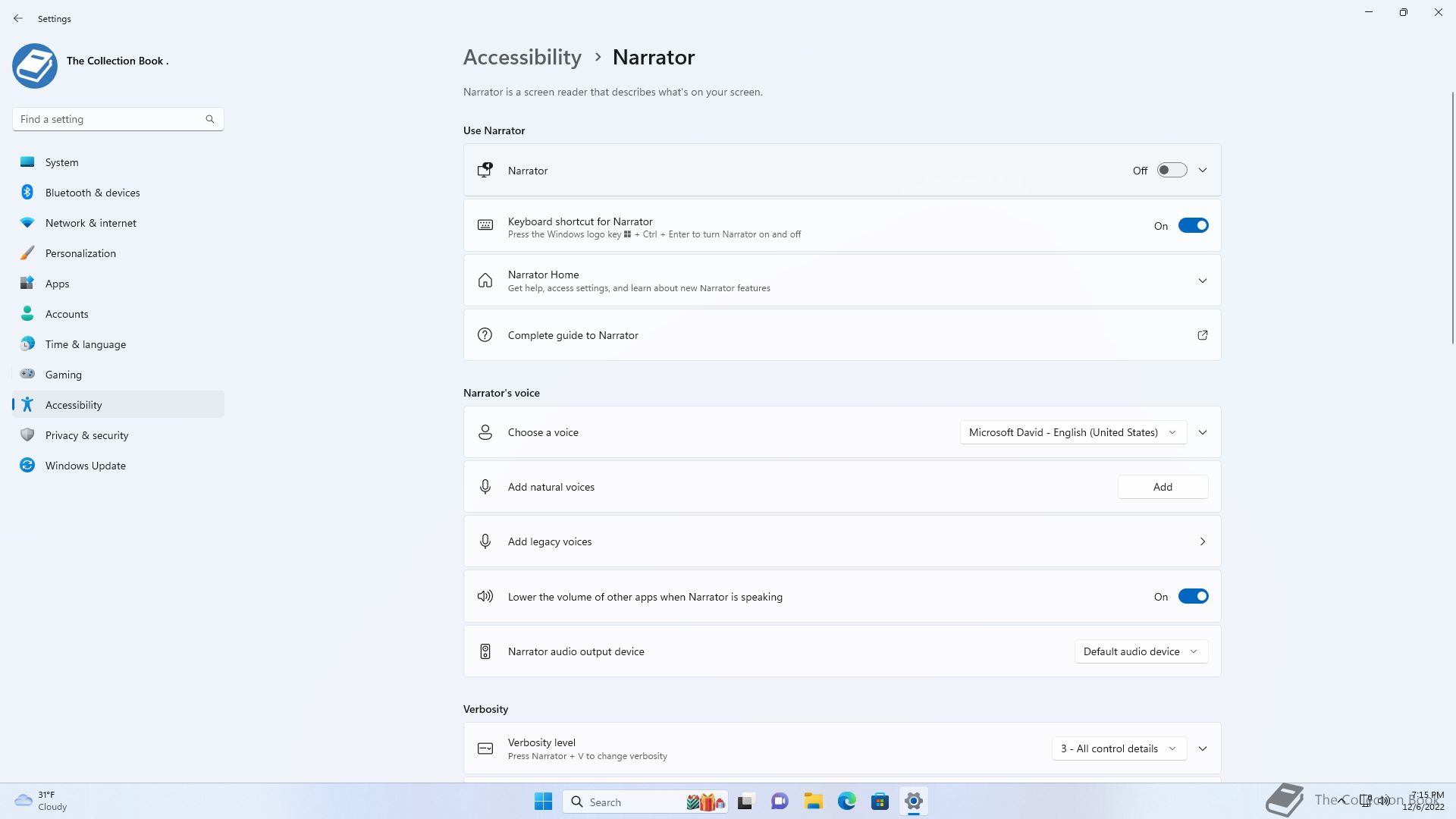1456x819 pixels.
Task: Open File Explorer from the taskbar
Action: click(x=813, y=802)
